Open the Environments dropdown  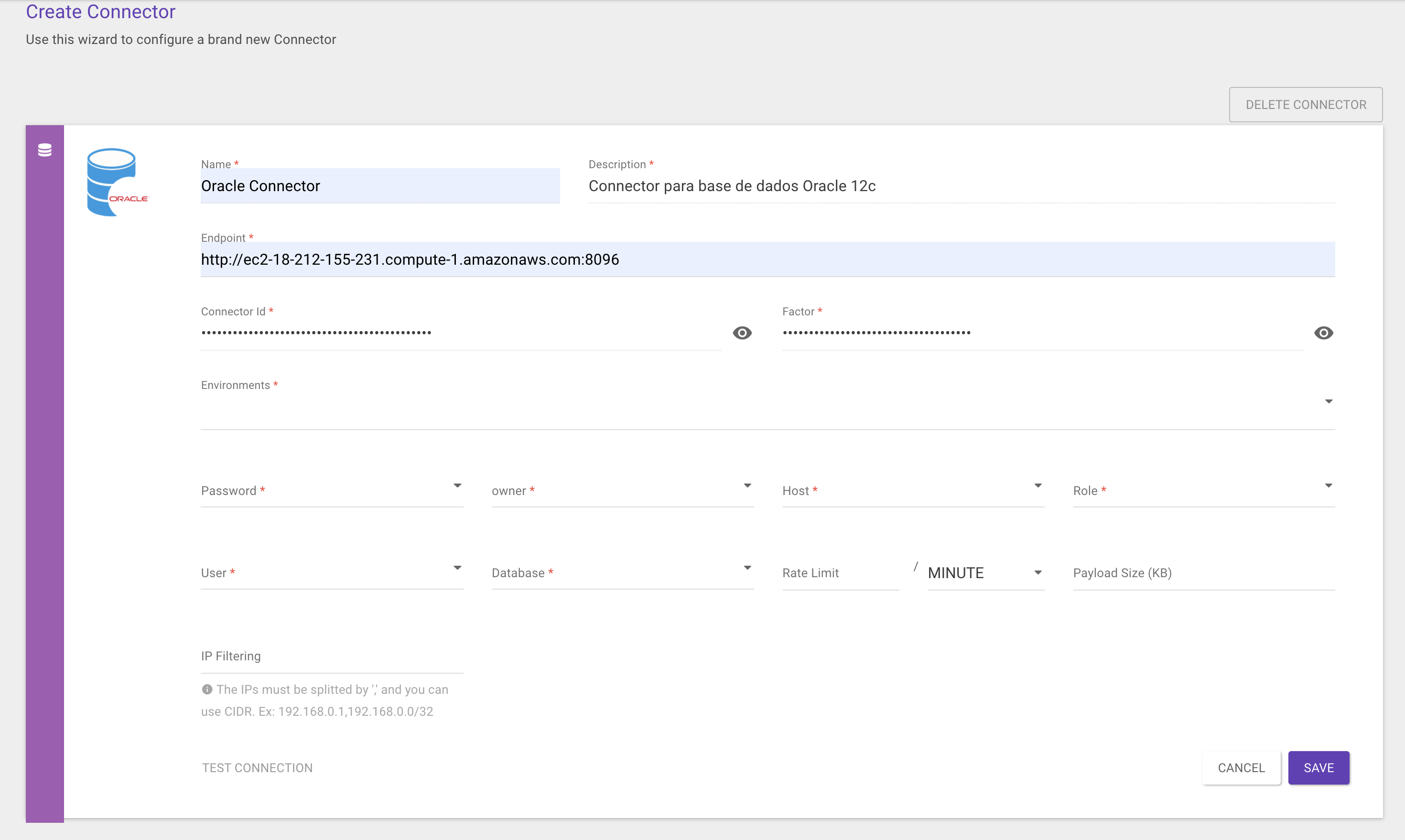pyautogui.click(x=1329, y=401)
